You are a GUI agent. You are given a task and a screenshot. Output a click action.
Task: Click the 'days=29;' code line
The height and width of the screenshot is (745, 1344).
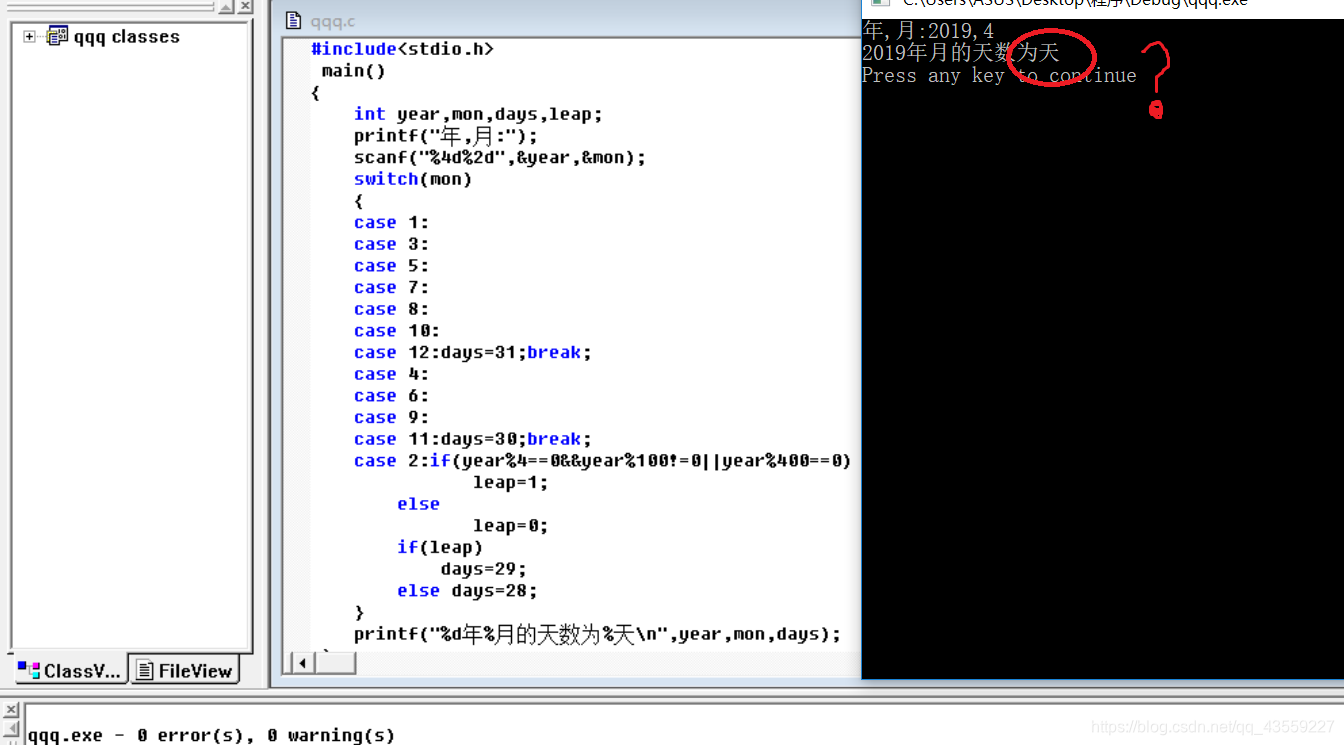(x=483, y=569)
